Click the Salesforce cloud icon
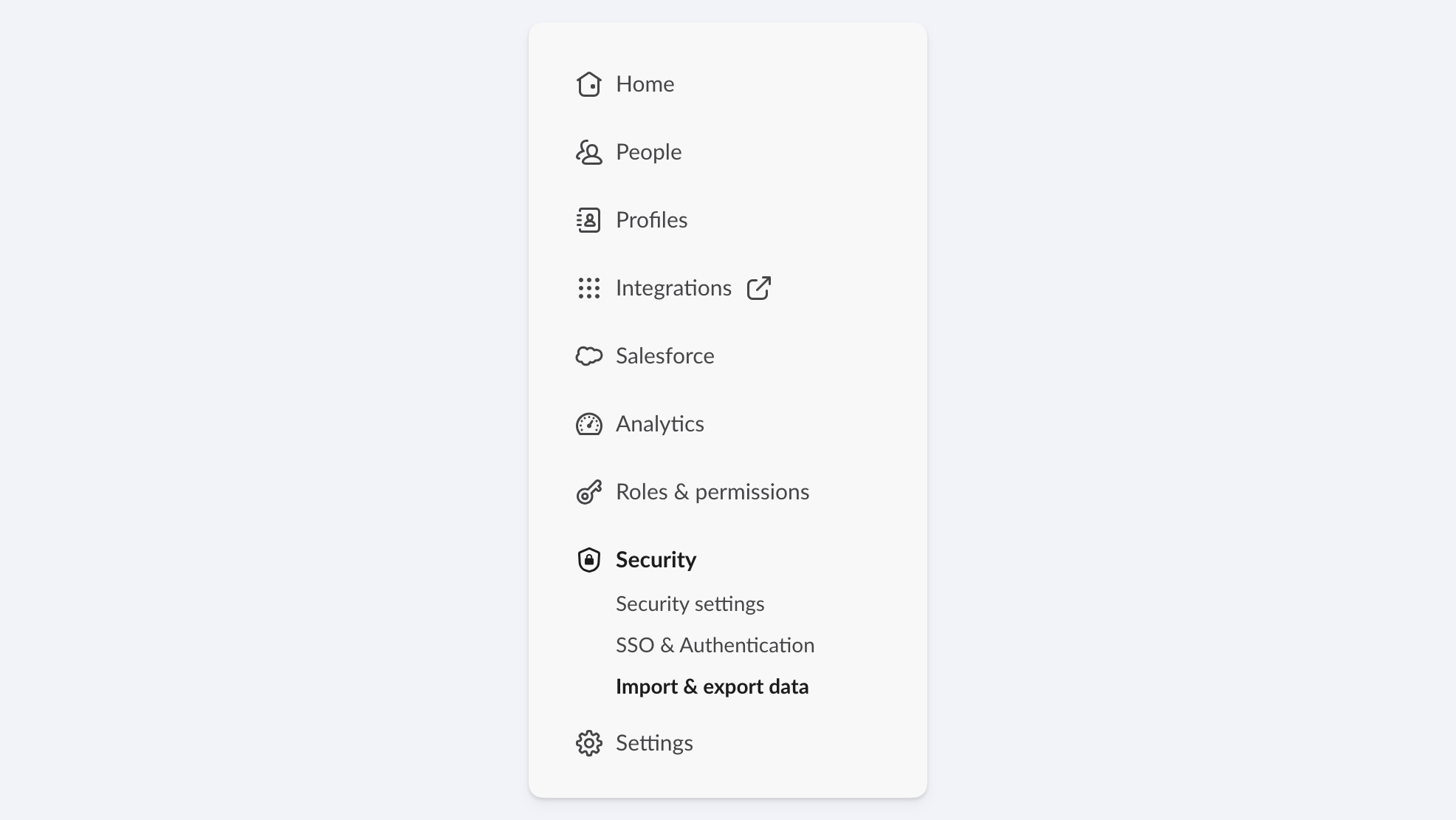This screenshot has width=1456, height=820. [588, 356]
